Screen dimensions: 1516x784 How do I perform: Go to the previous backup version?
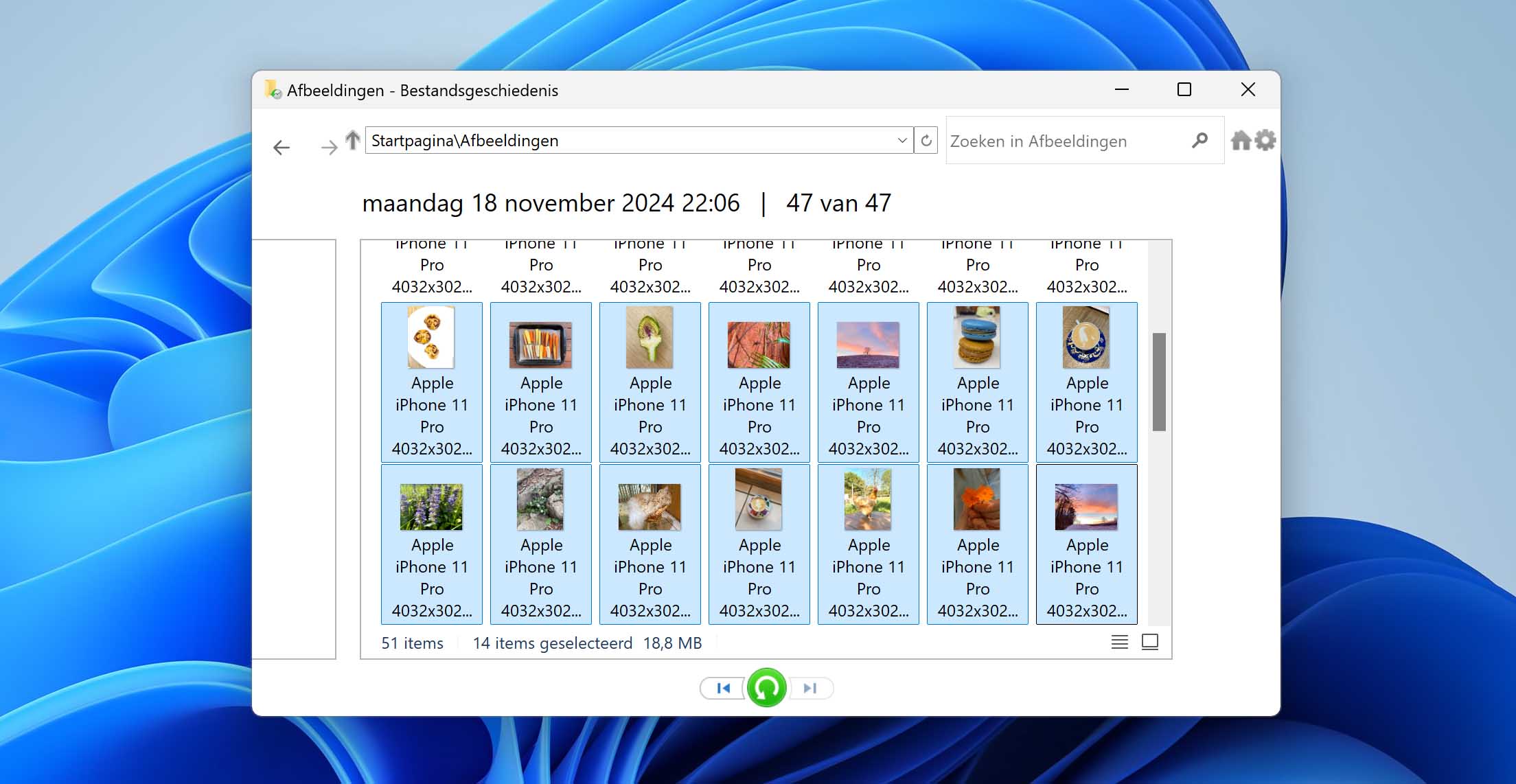click(x=722, y=688)
